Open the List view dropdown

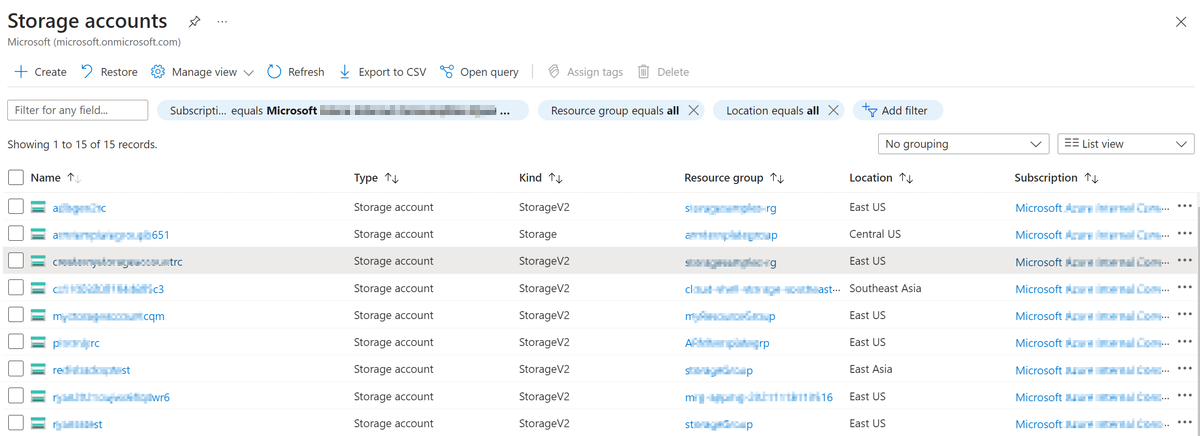[x=1125, y=144]
